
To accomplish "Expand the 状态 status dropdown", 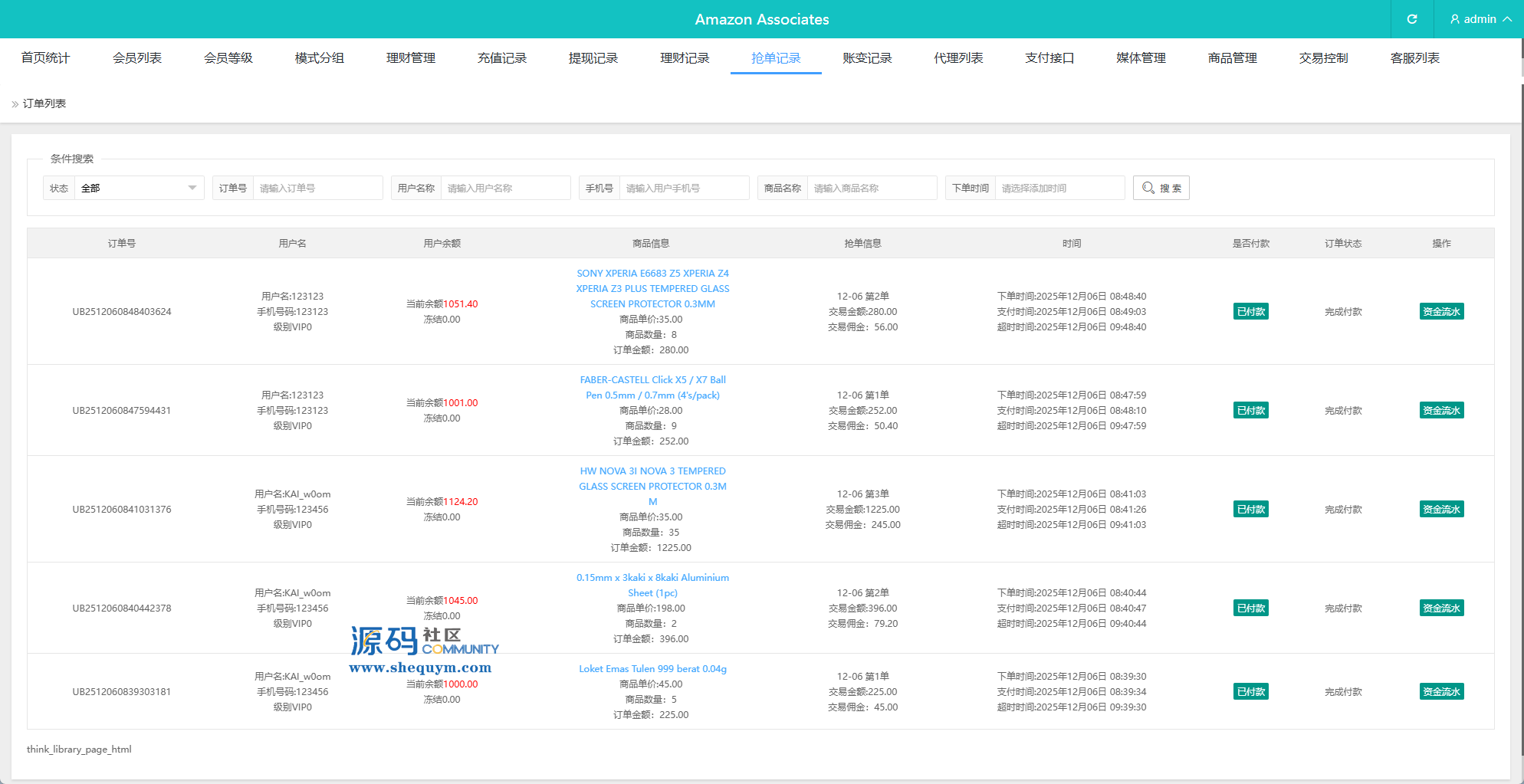I will click(x=139, y=188).
